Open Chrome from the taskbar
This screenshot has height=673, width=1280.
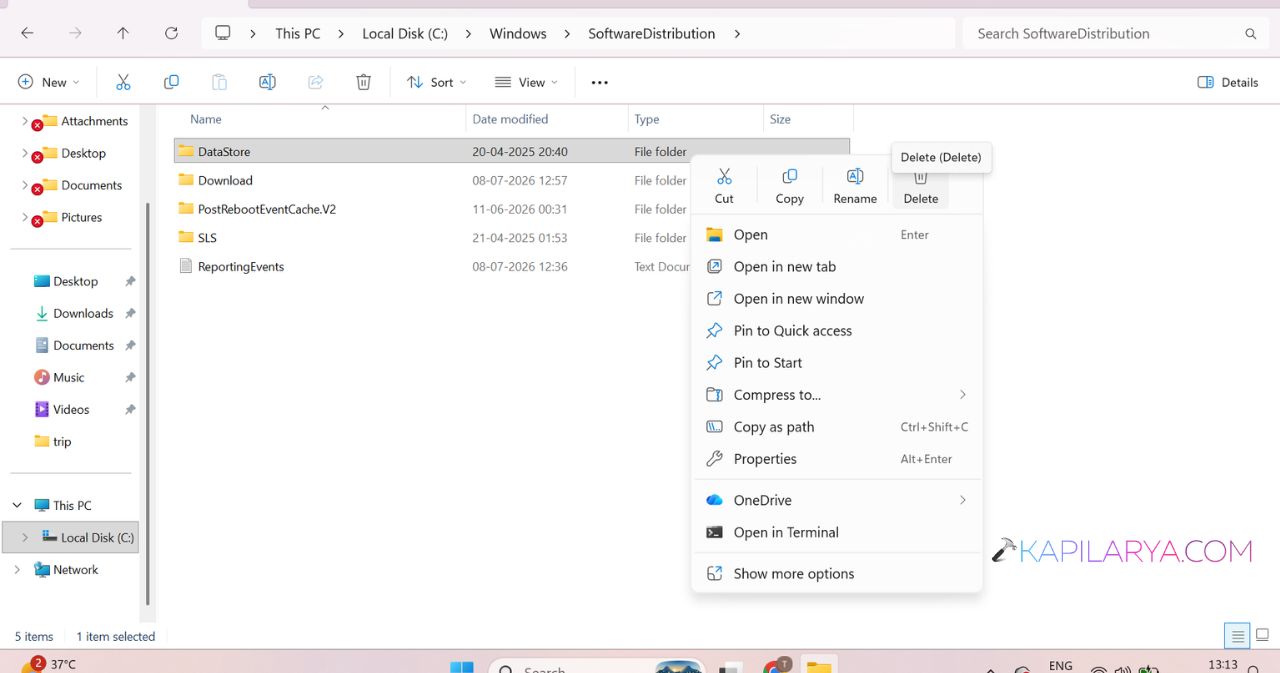click(775, 666)
